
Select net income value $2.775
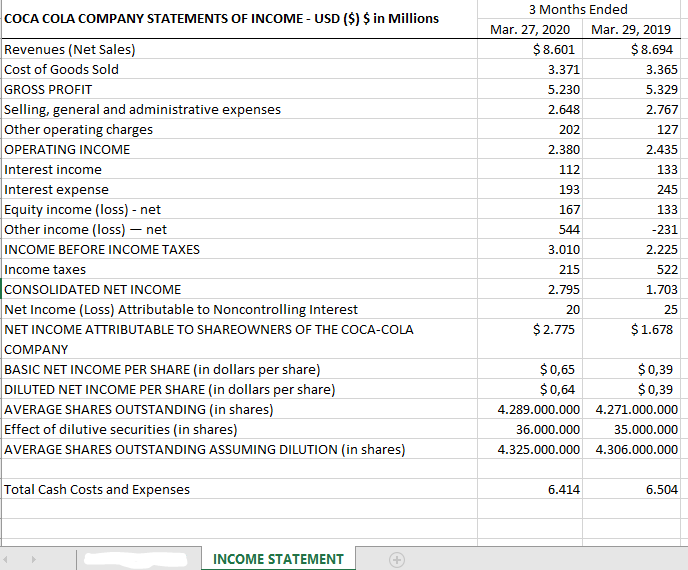553,330
